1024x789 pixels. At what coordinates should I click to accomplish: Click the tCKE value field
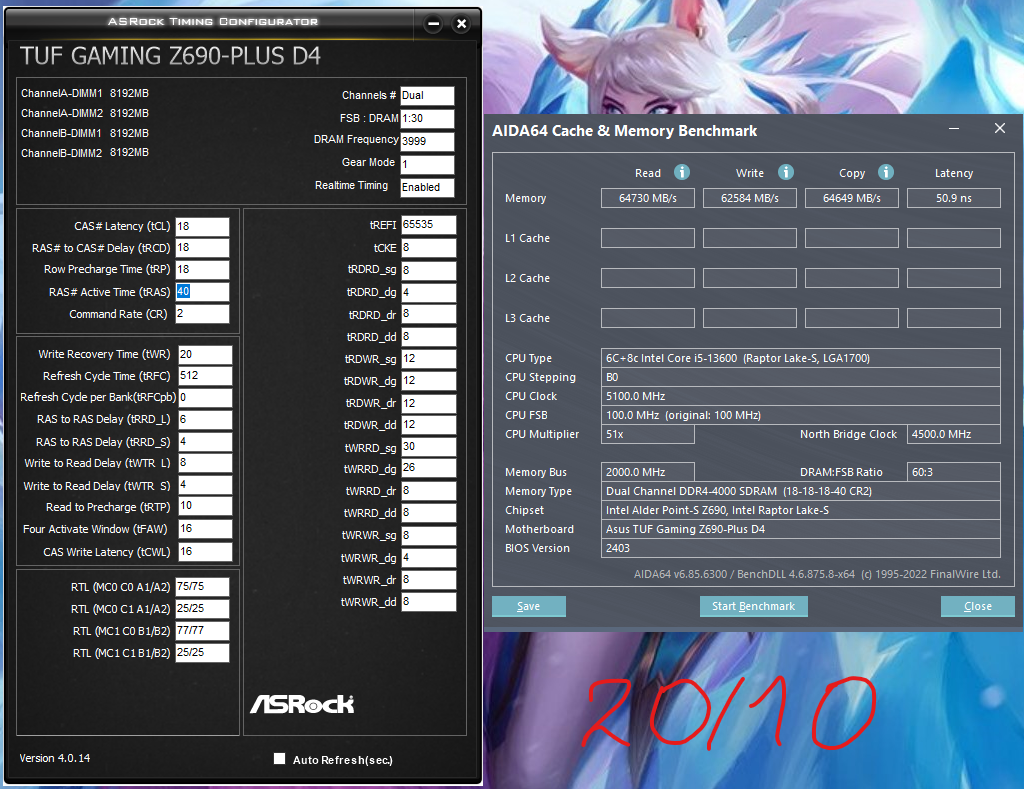pyautogui.click(x=428, y=248)
